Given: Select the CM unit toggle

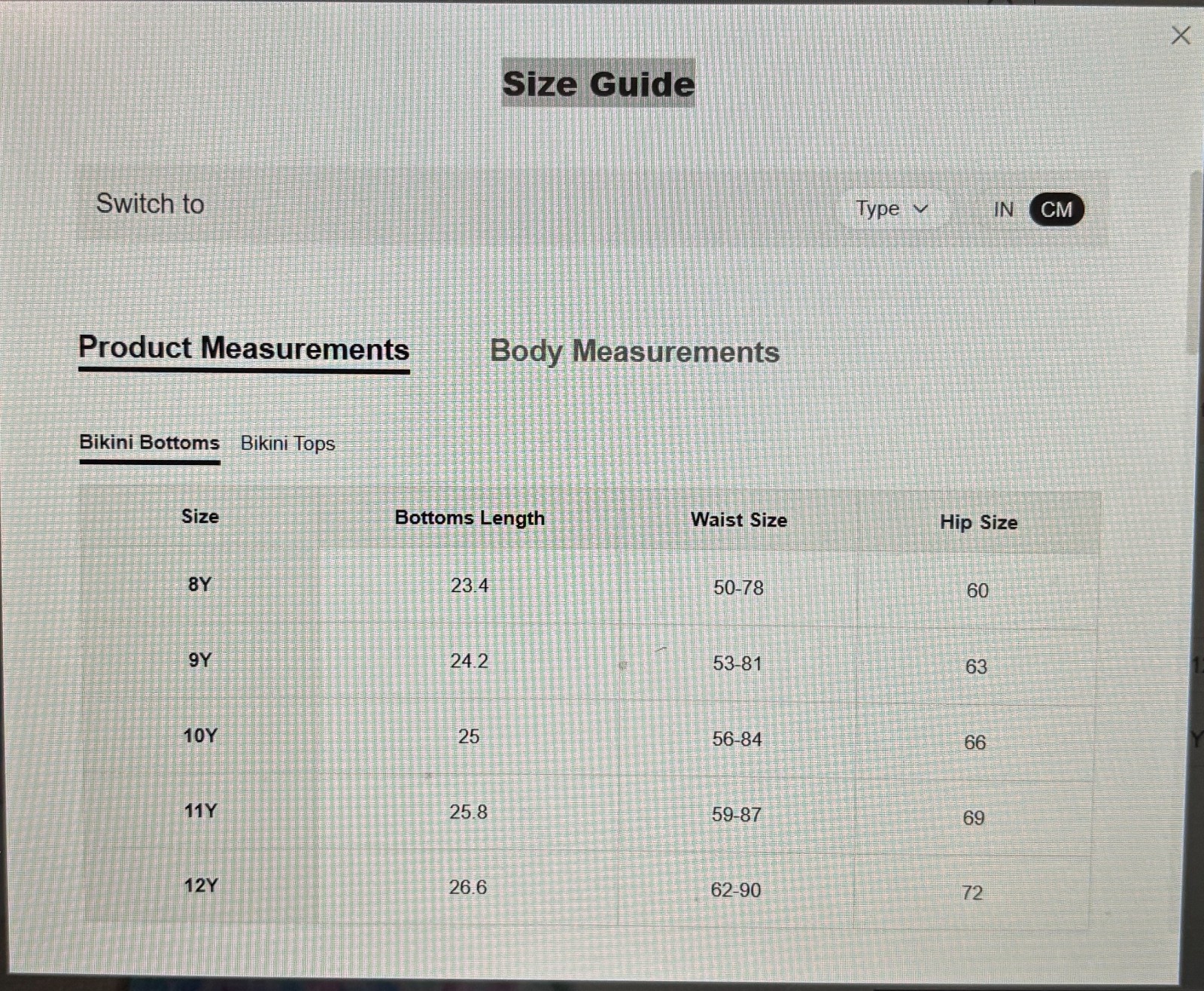Looking at the screenshot, I should (x=1057, y=209).
